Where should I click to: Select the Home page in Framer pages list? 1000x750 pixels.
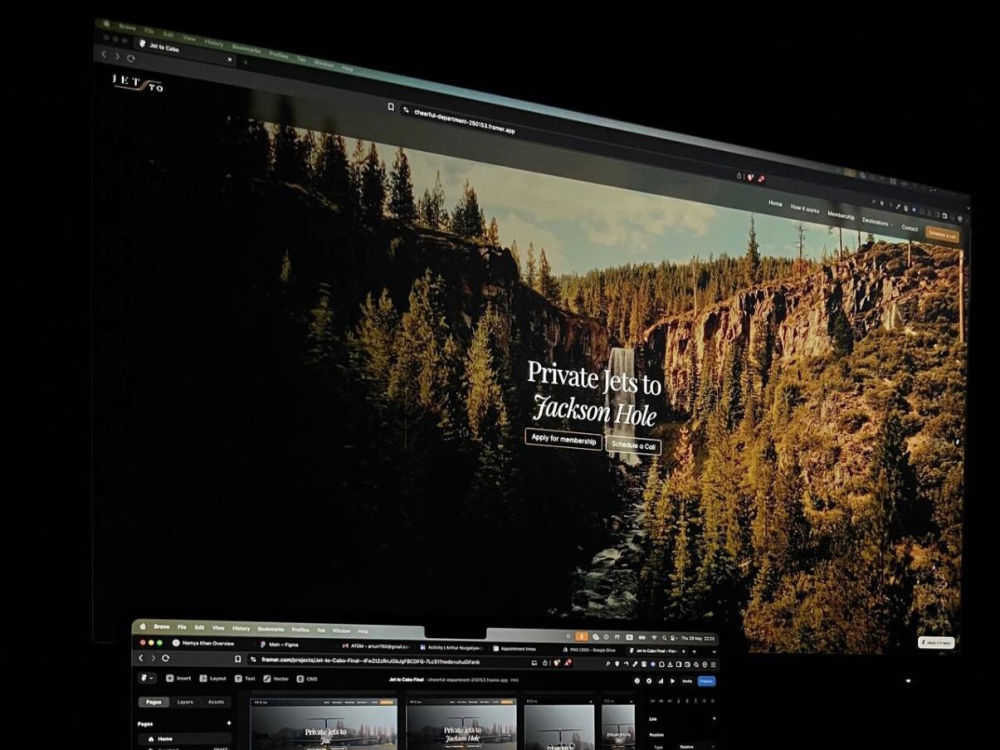(184, 739)
